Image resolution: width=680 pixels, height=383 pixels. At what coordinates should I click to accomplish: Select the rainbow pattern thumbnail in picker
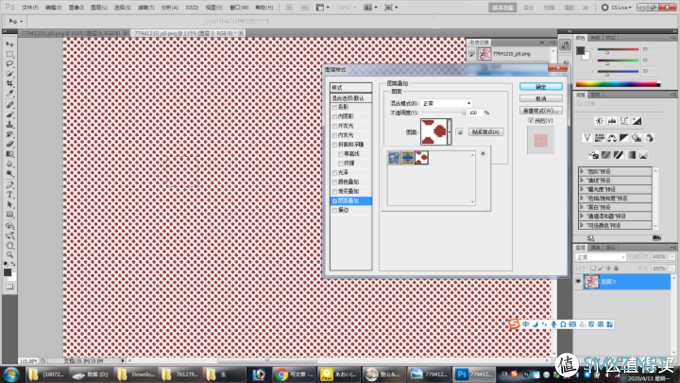pyautogui.click(x=408, y=158)
